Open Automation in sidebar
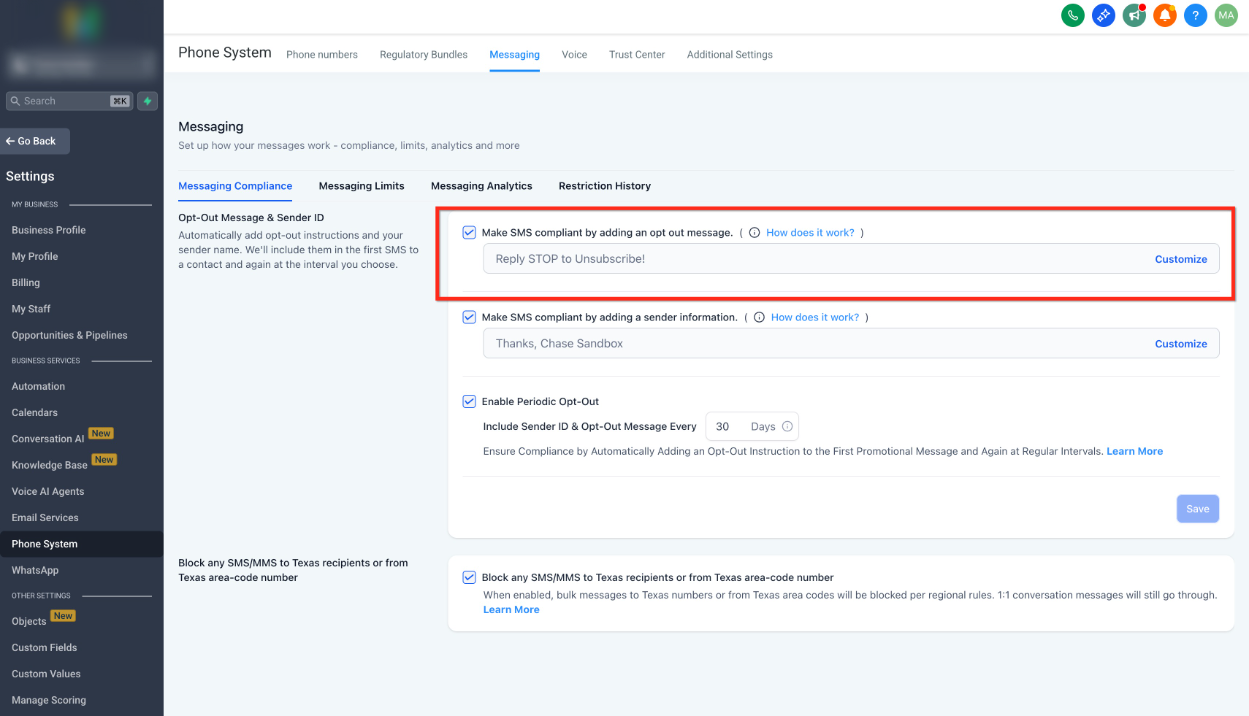 pyautogui.click(x=38, y=386)
